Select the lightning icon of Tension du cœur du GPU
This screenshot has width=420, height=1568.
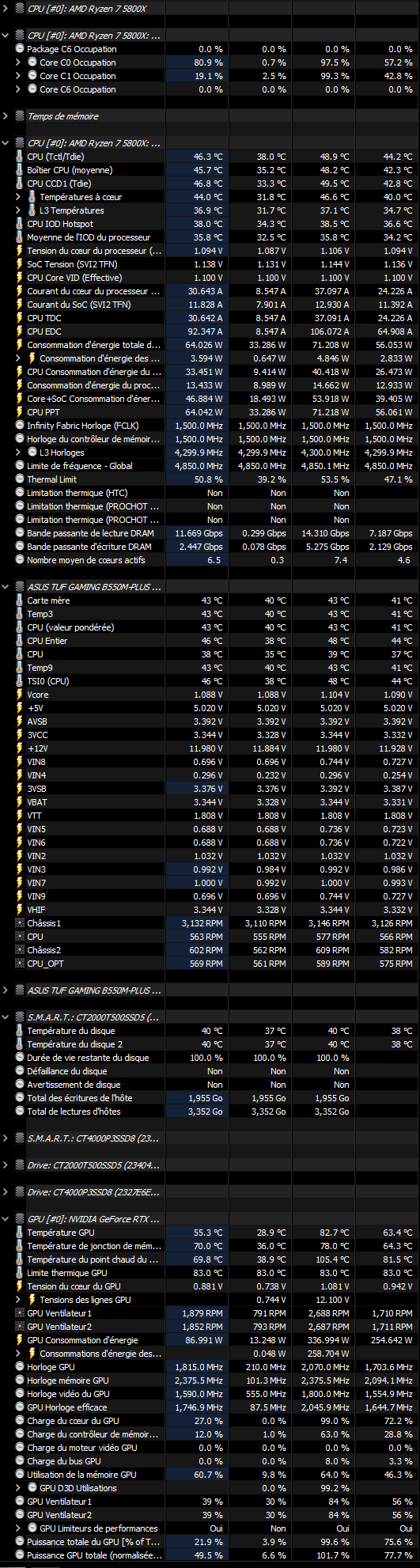tap(20, 1286)
